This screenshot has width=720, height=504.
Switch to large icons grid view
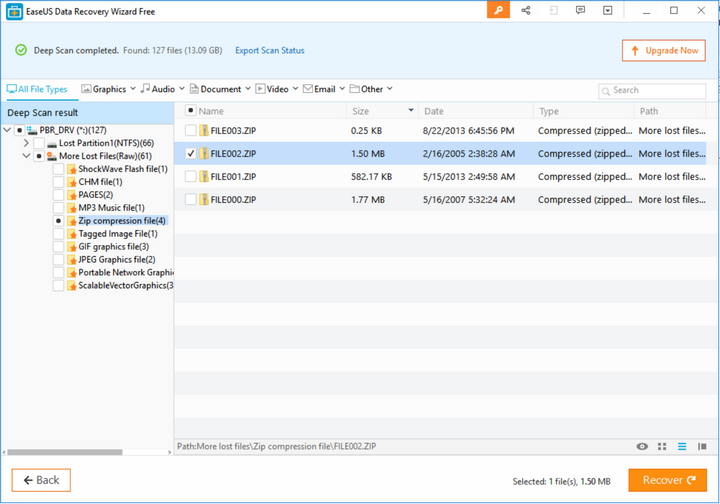coord(662,446)
